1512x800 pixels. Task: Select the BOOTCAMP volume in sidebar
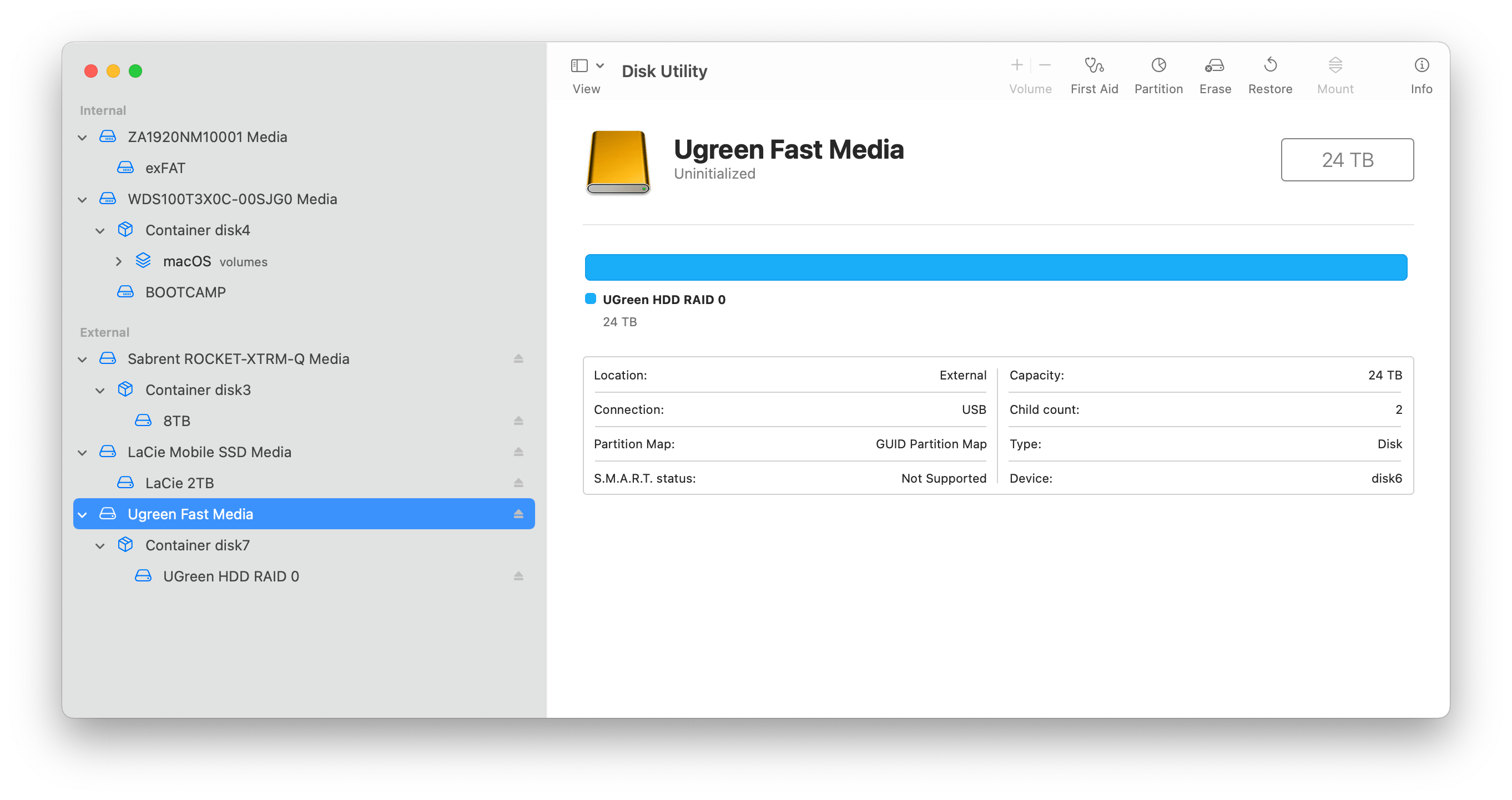click(185, 291)
